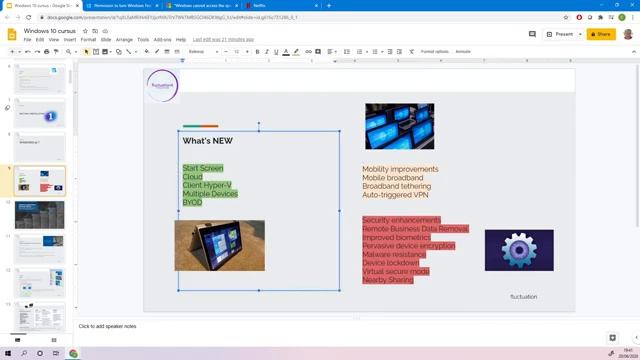
Task: Clear text formatting
Action: [411, 52]
